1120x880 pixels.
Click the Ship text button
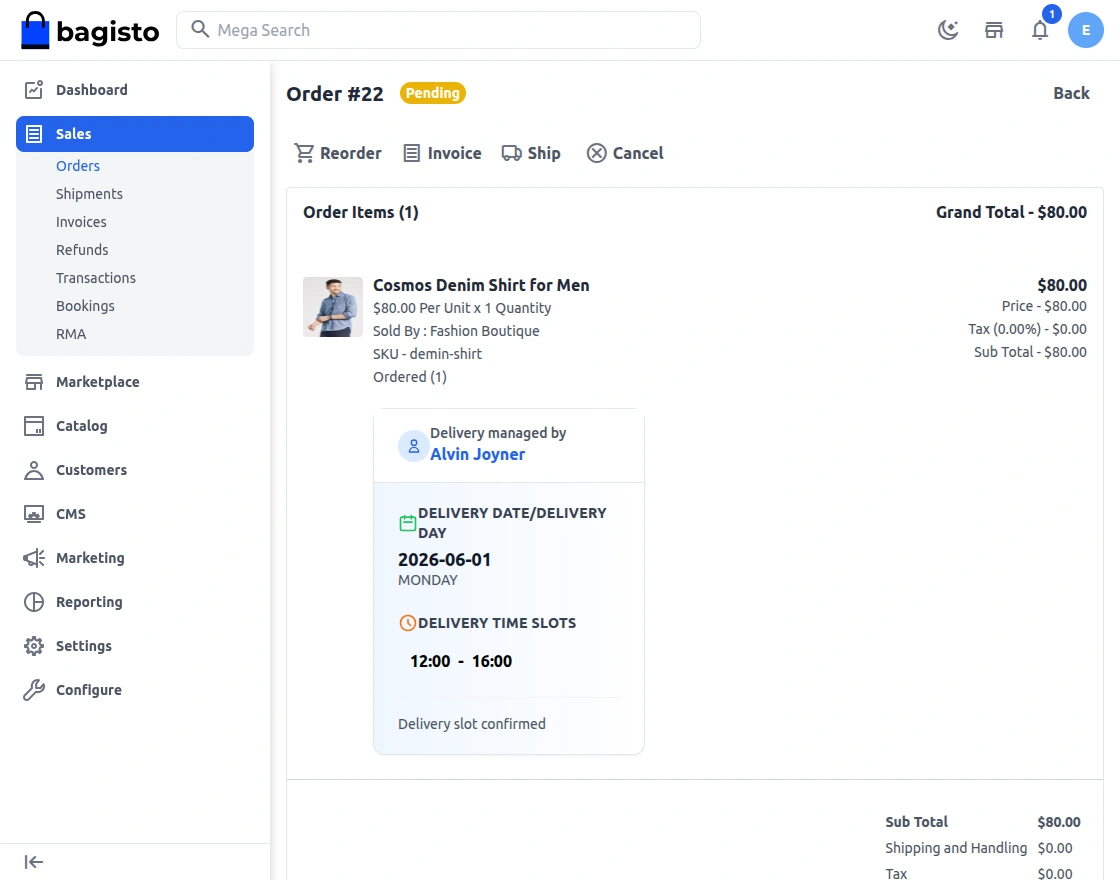pos(544,154)
